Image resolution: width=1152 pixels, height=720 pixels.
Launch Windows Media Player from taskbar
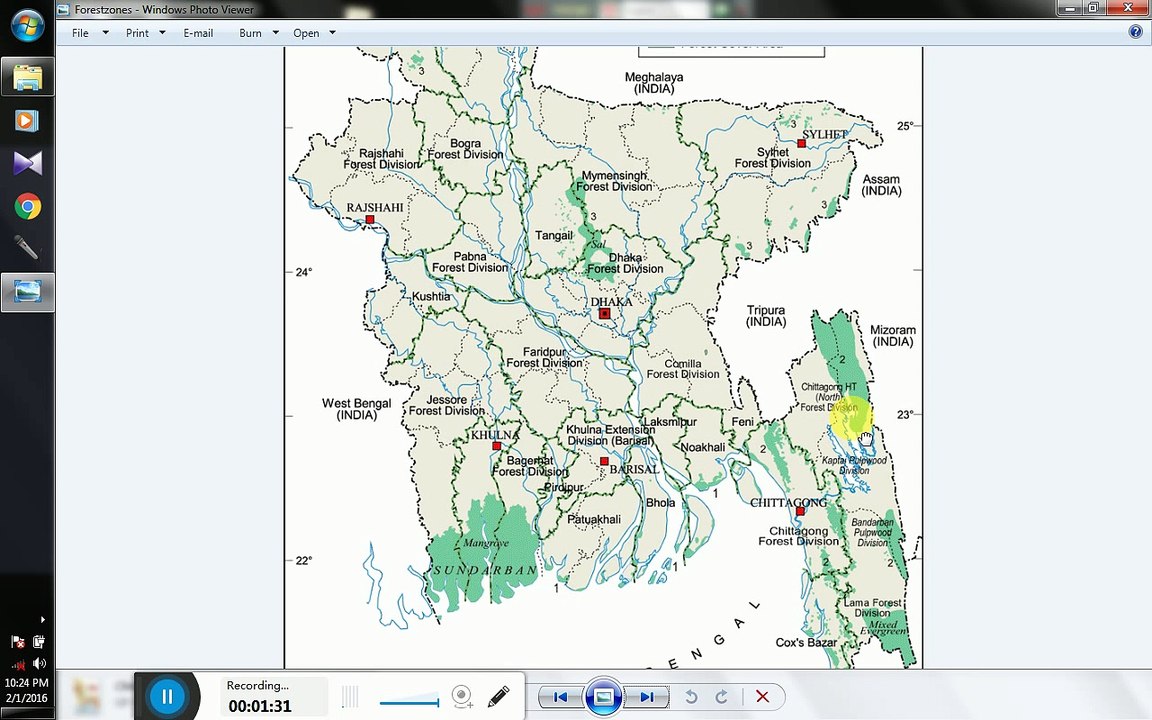[x=27, y=120]
